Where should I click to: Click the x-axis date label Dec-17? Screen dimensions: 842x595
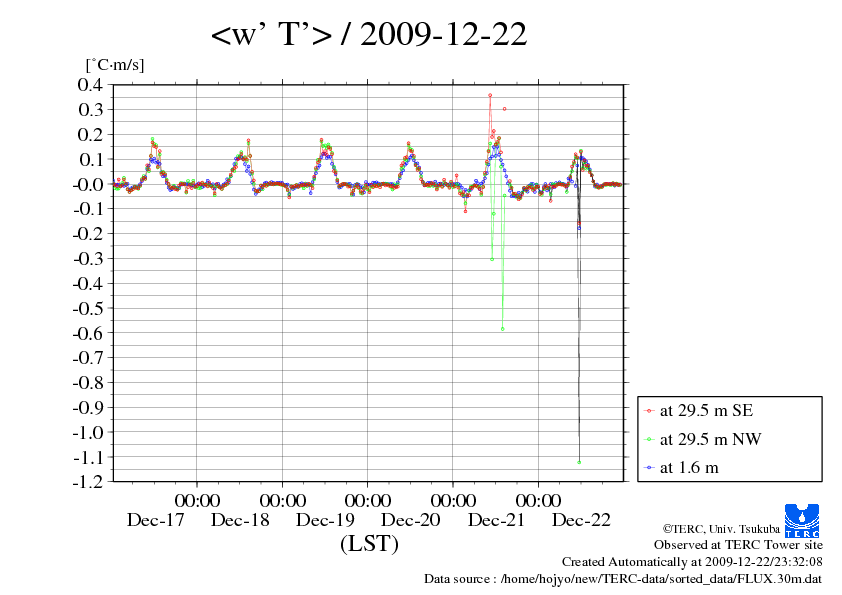point(155,520)
